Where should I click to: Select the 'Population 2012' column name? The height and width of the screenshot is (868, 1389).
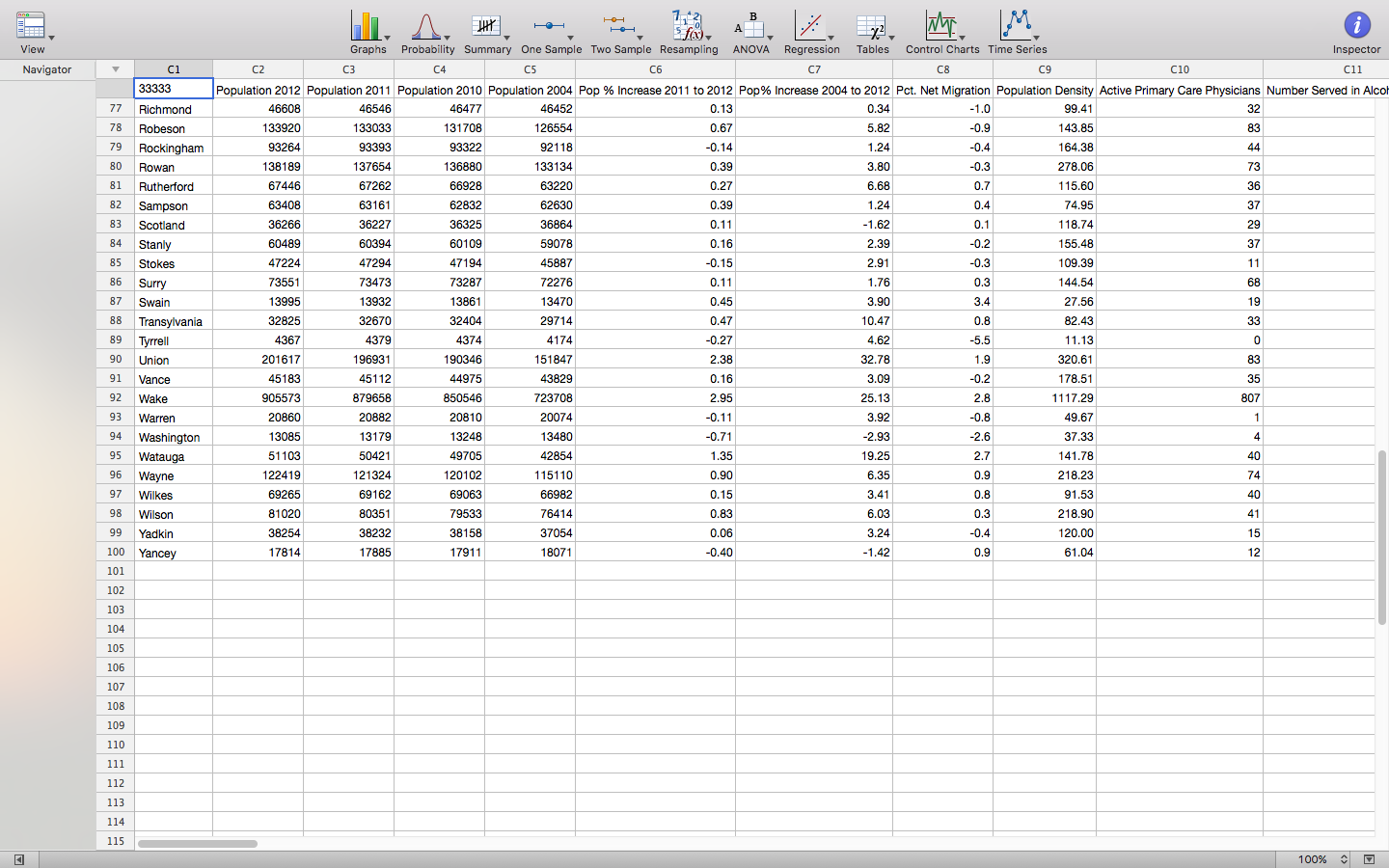coord(259,90)
